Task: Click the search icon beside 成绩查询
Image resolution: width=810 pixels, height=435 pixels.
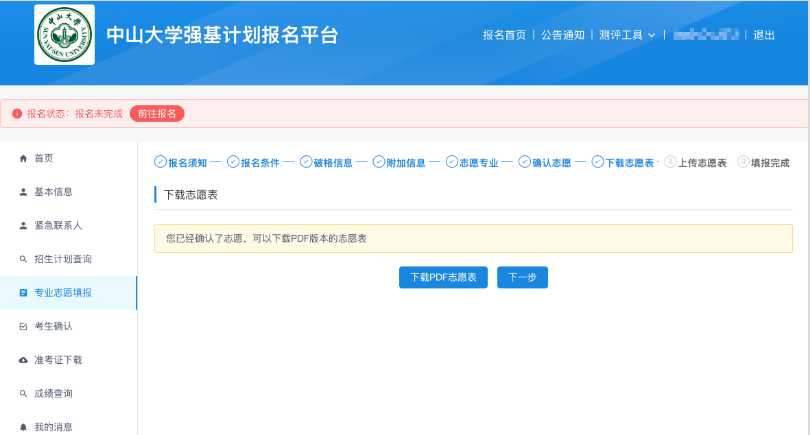Action: coord(24,394)
